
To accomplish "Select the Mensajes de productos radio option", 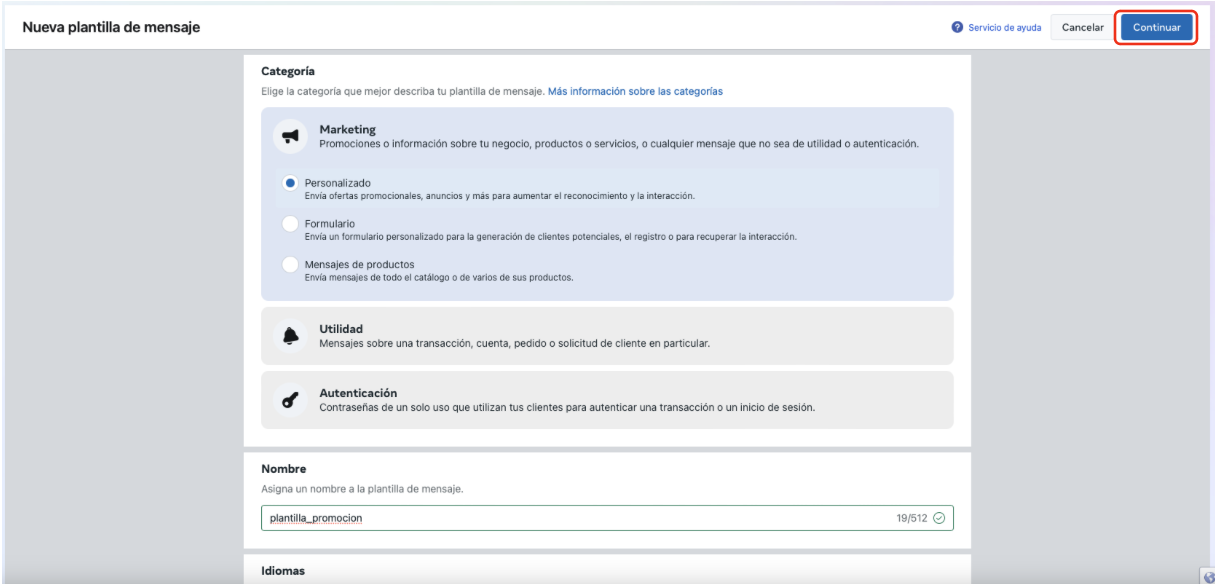I will click(x=290, y=264).
